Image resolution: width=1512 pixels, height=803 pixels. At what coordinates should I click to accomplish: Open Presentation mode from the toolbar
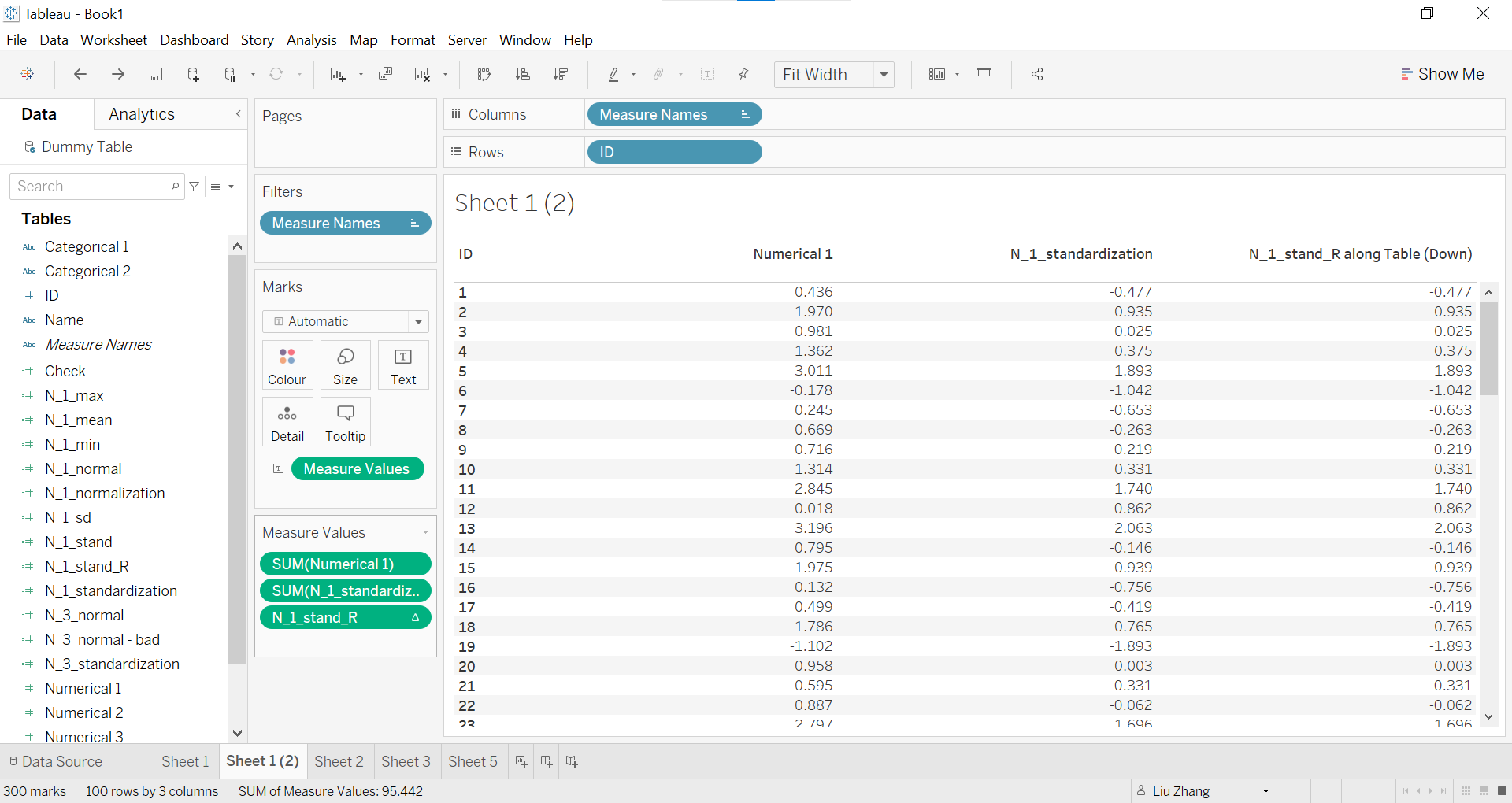[x=984, y=74]
